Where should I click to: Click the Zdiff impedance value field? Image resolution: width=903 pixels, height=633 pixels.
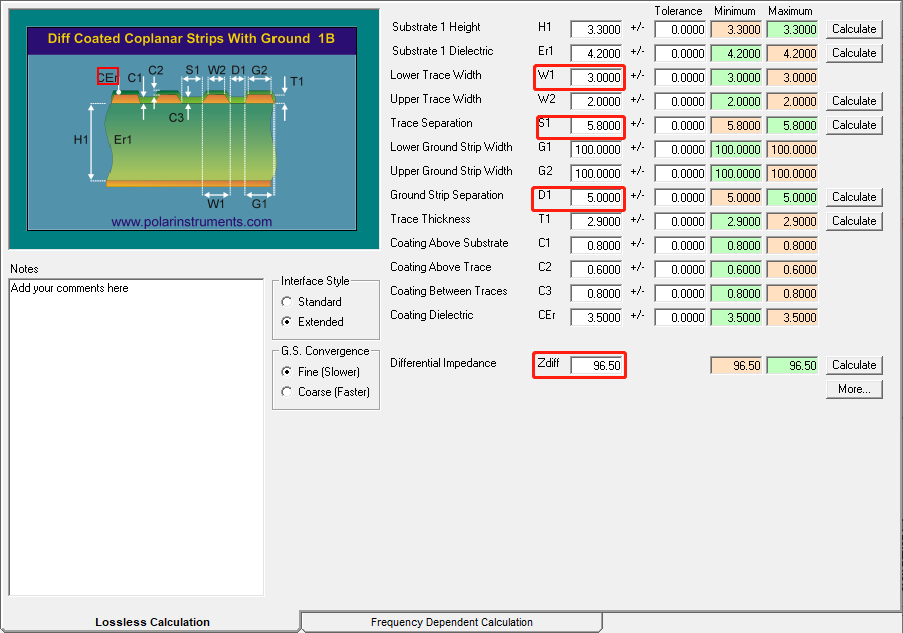[596, 366]
